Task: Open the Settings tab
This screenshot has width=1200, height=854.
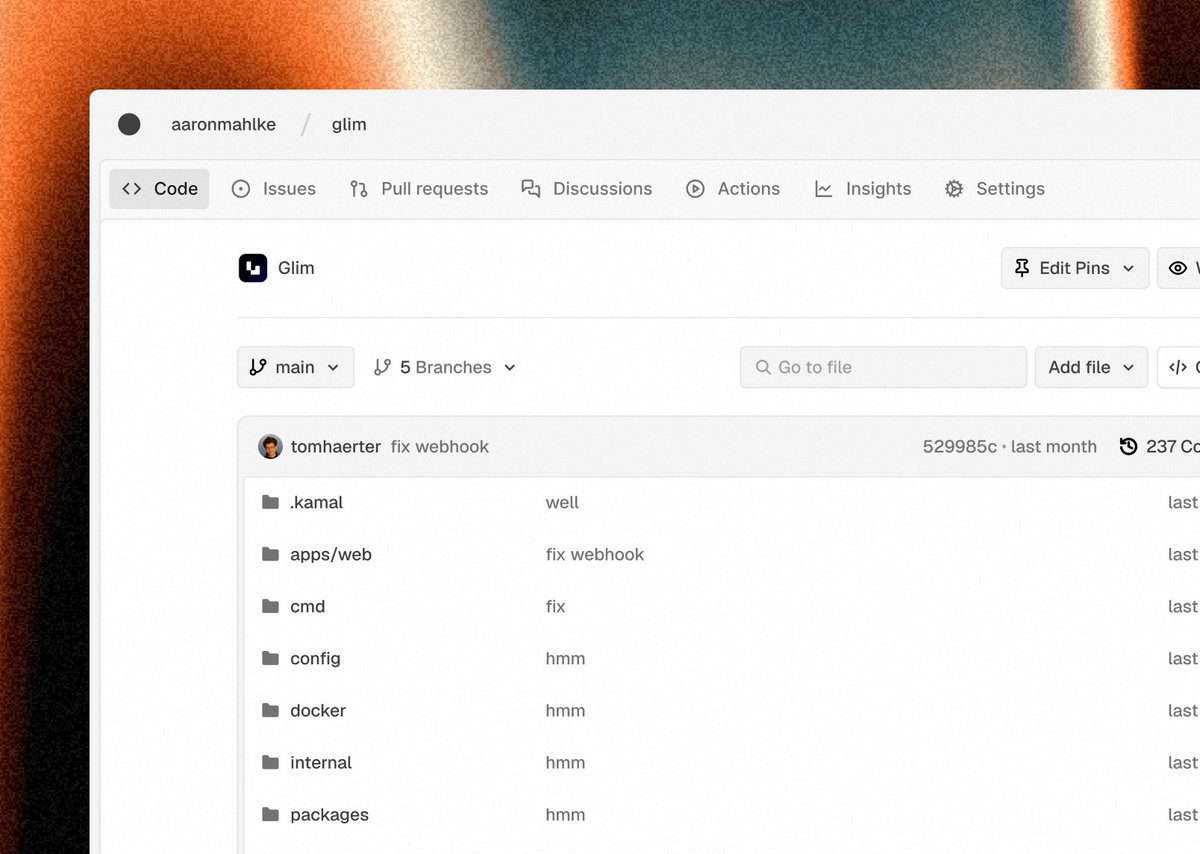Action: pyautogui.click(x=994, y=188)
